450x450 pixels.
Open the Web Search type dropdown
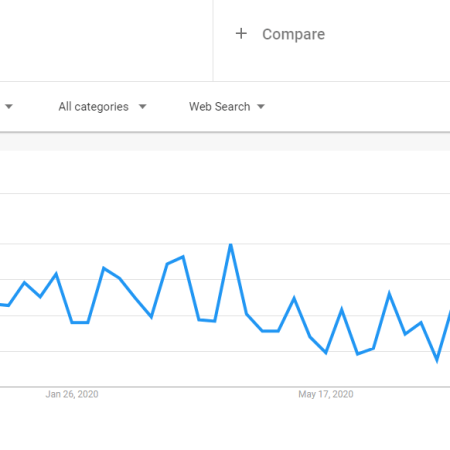(227, 107)
